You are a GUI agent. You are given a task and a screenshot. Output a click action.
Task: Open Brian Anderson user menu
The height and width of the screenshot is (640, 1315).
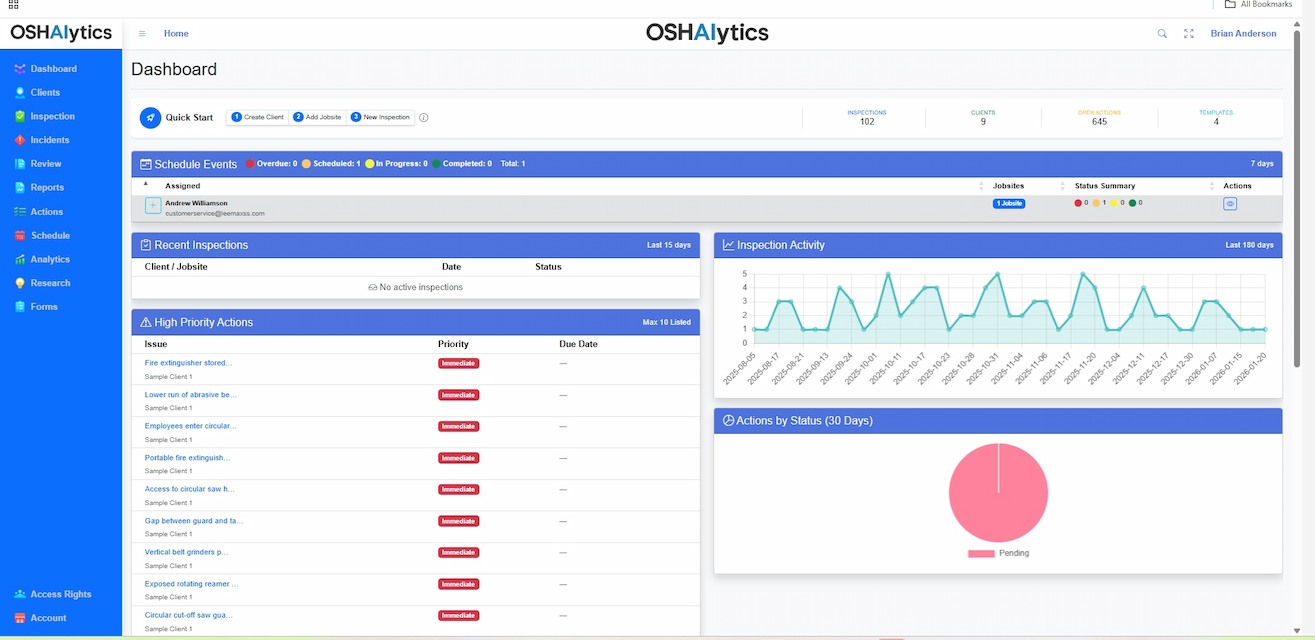pos(1243,34)
